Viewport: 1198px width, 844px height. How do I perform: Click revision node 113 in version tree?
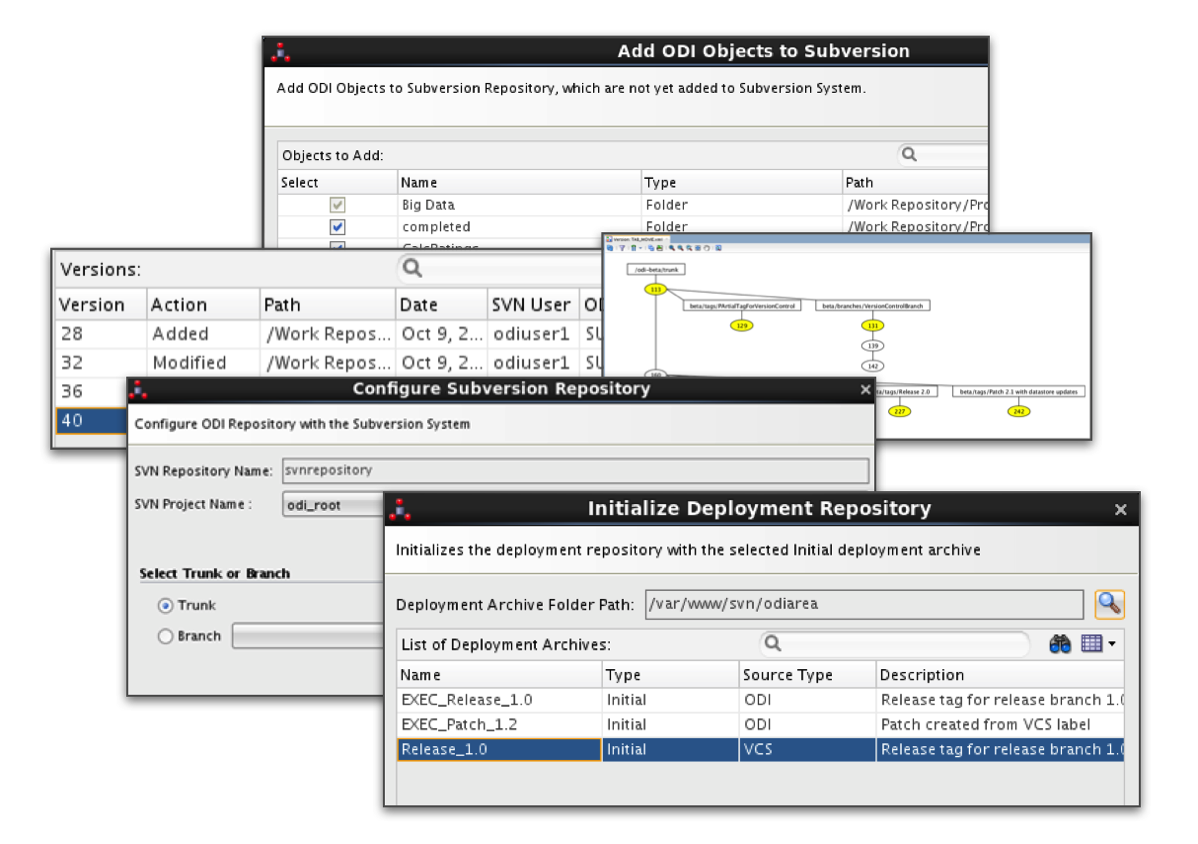(x=656, y=289)
